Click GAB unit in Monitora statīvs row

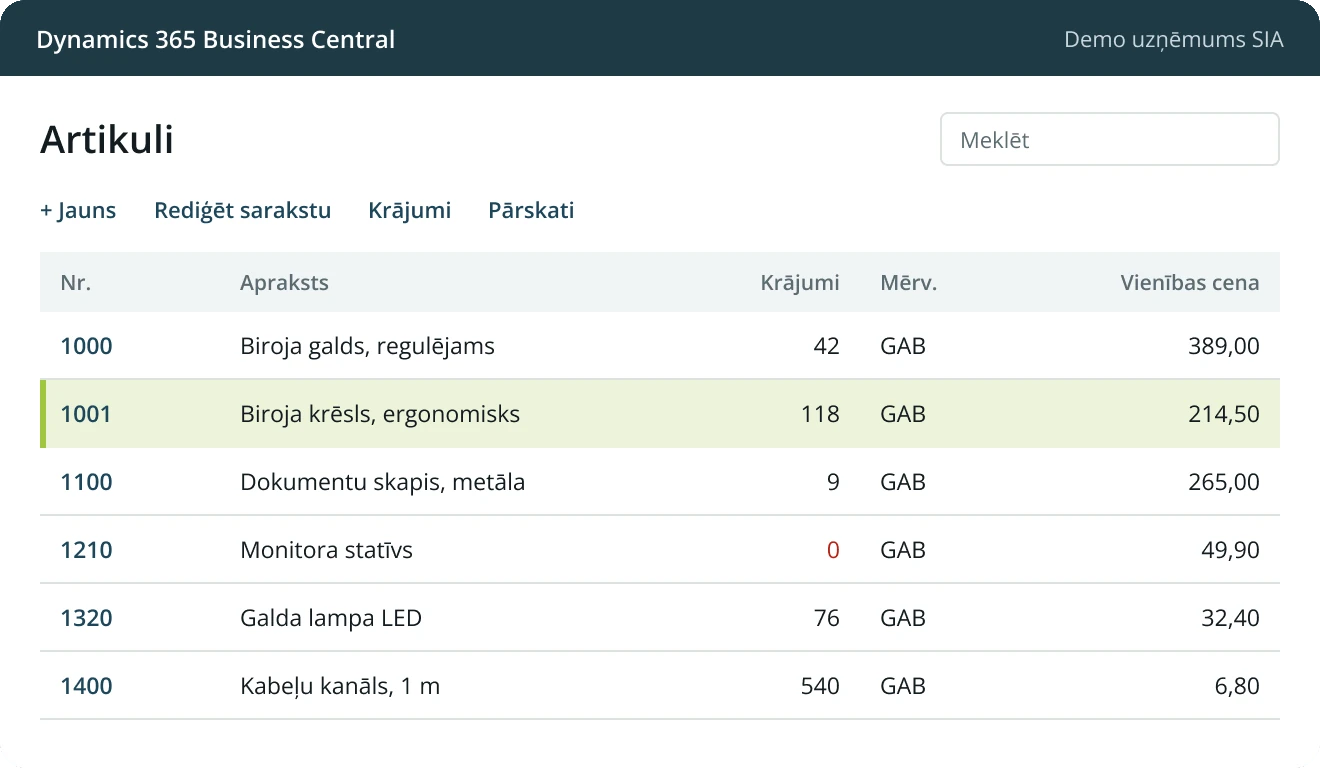point(903,550)
